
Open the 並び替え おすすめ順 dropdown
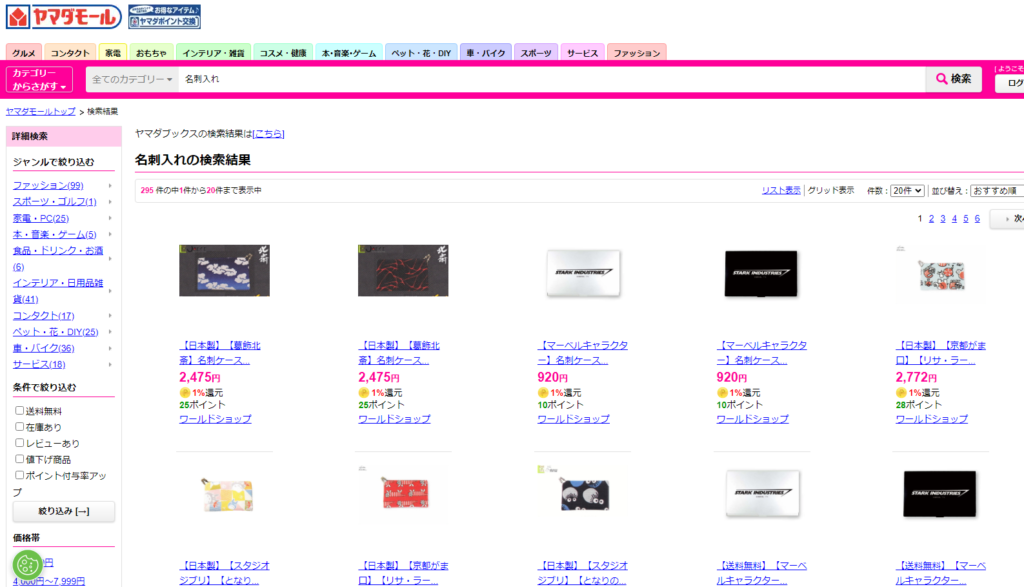click(997, 191)
